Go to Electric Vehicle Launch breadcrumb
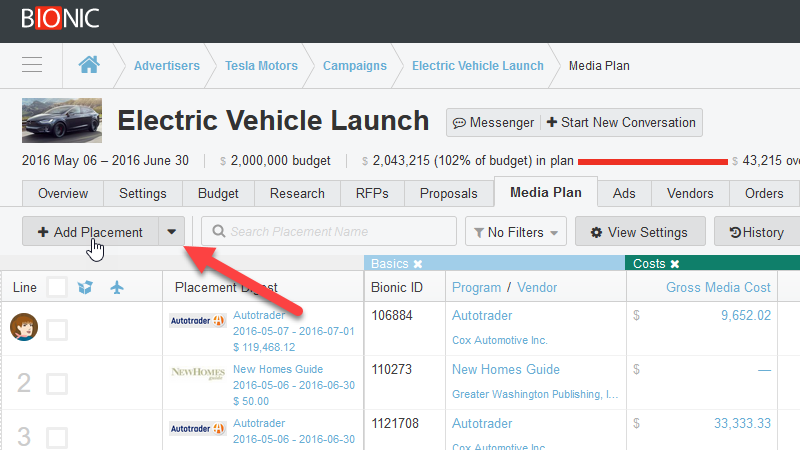This screenshot has height=450, width=800. [478, 66]
